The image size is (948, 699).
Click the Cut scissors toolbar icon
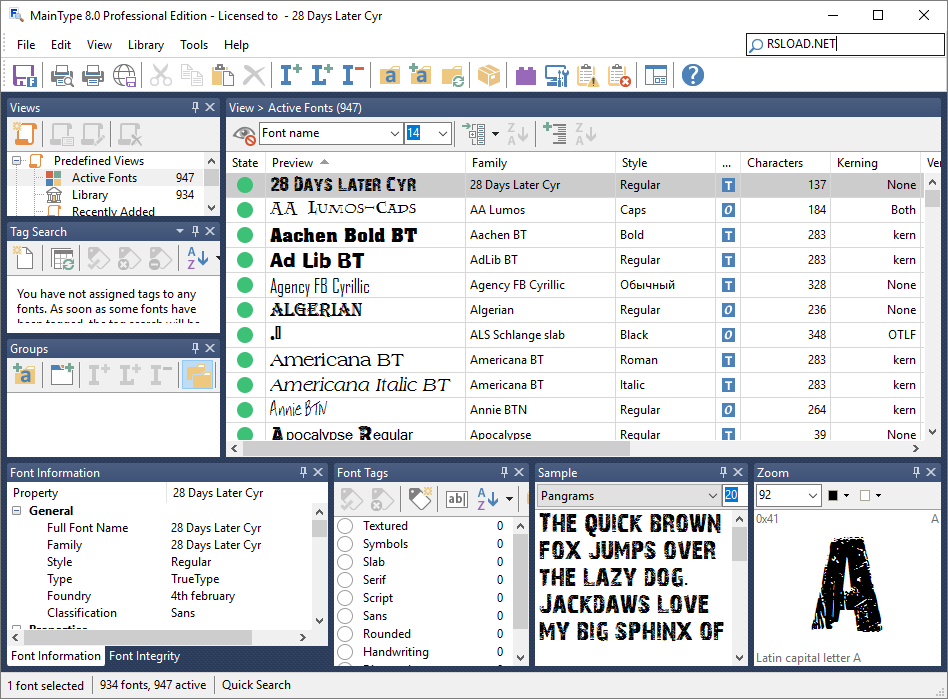159,75
